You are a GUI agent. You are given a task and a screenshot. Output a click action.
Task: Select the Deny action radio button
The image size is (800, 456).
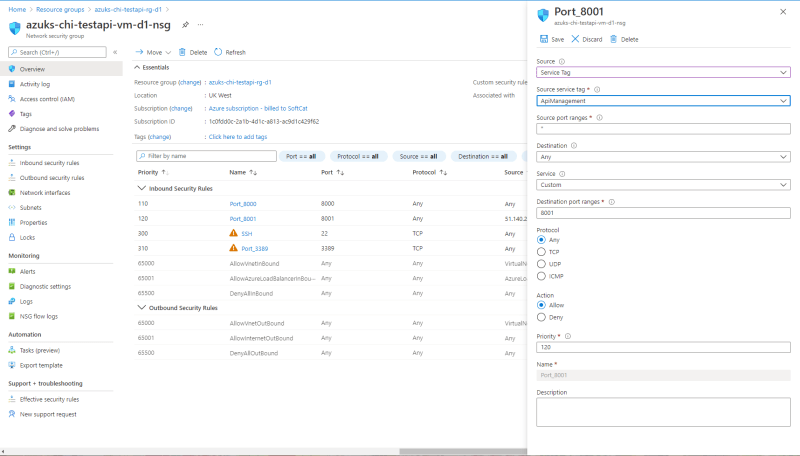pos(541,317)
